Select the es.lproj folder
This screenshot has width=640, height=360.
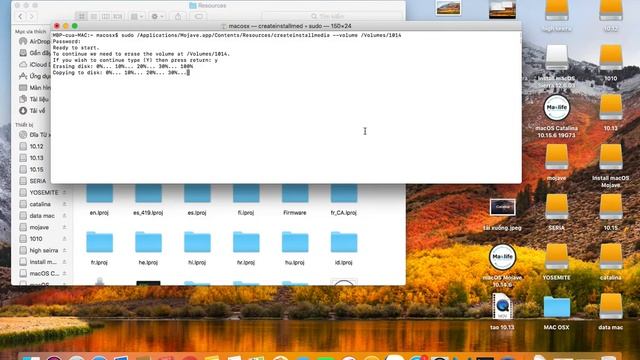pos(197,200)
